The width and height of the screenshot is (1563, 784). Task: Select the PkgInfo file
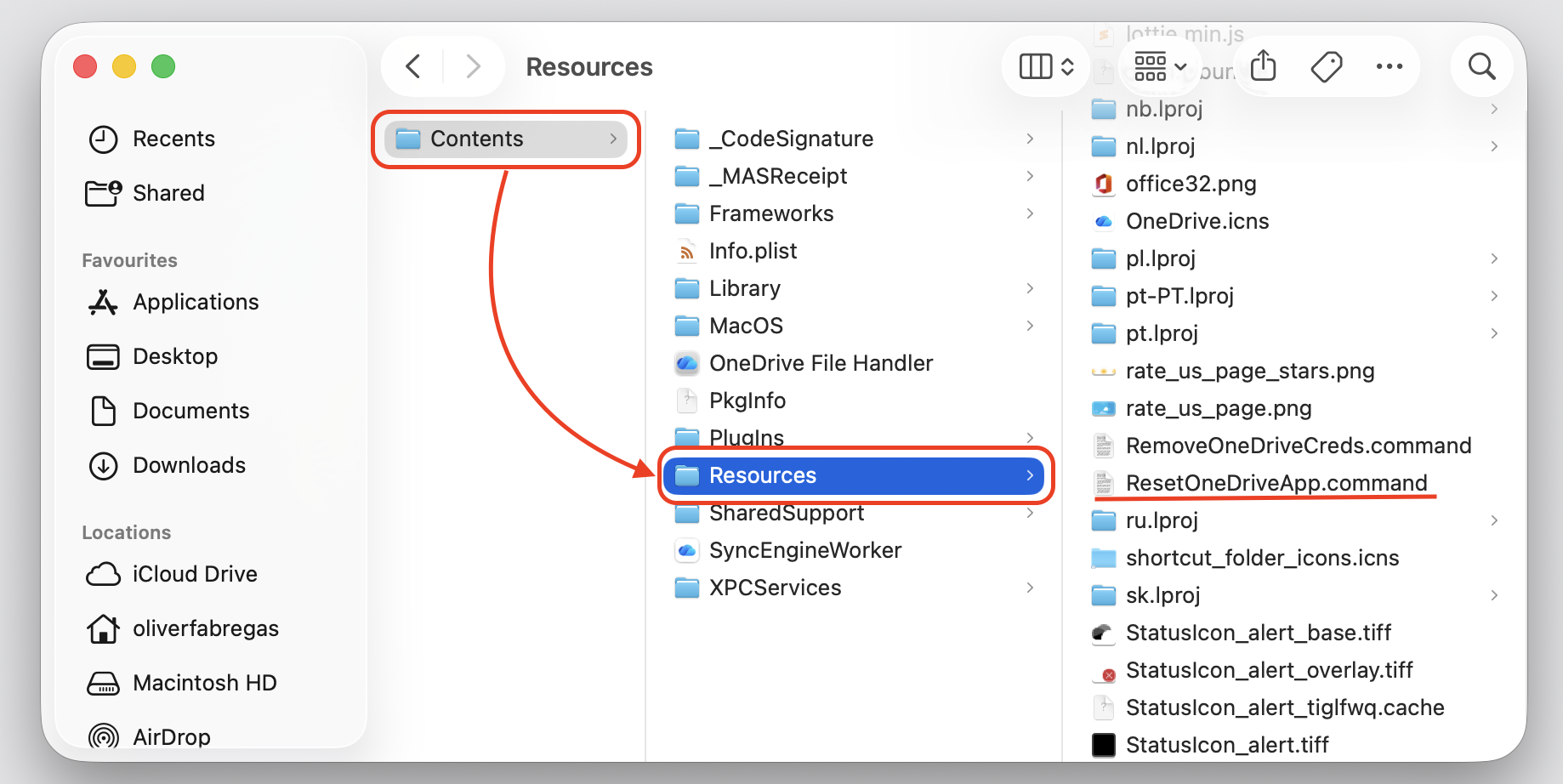pos(854,401)
